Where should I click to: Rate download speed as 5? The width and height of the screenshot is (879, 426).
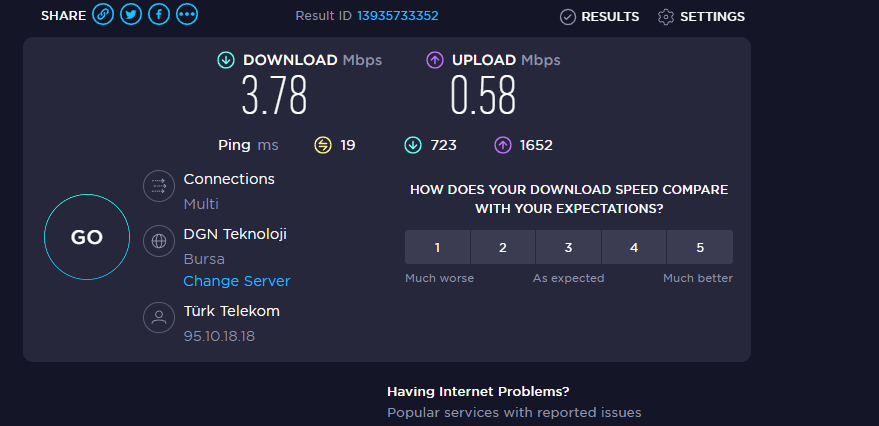click(x=699, y=247)
